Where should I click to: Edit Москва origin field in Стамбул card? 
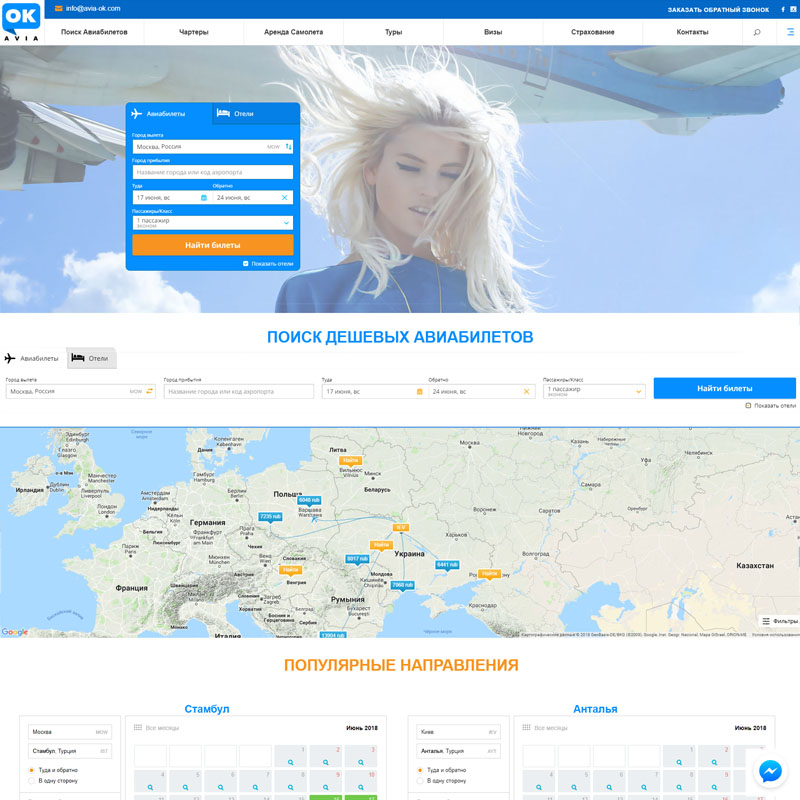tap(70, 732)
